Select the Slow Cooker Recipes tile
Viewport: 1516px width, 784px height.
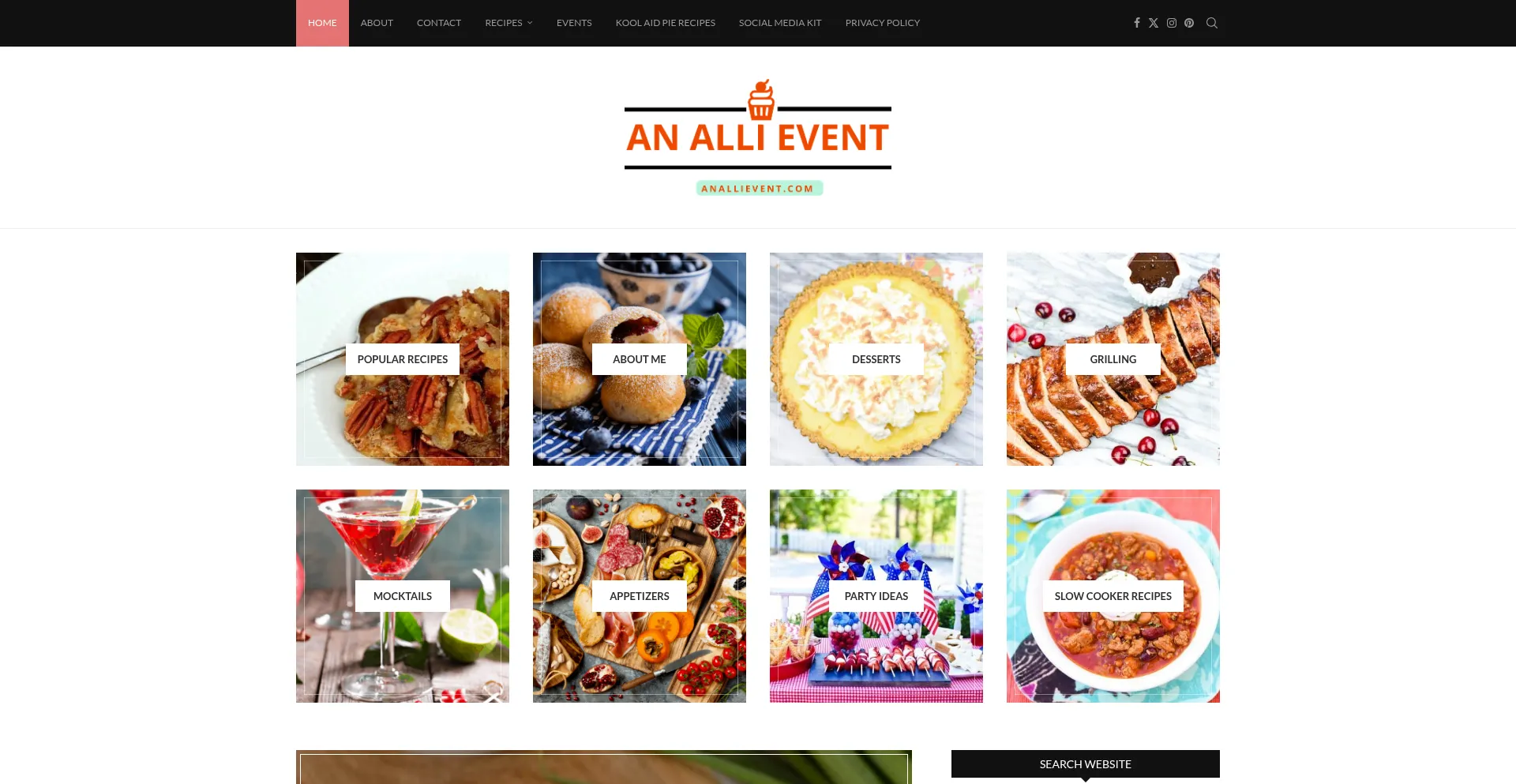(x=1113, y=596)
